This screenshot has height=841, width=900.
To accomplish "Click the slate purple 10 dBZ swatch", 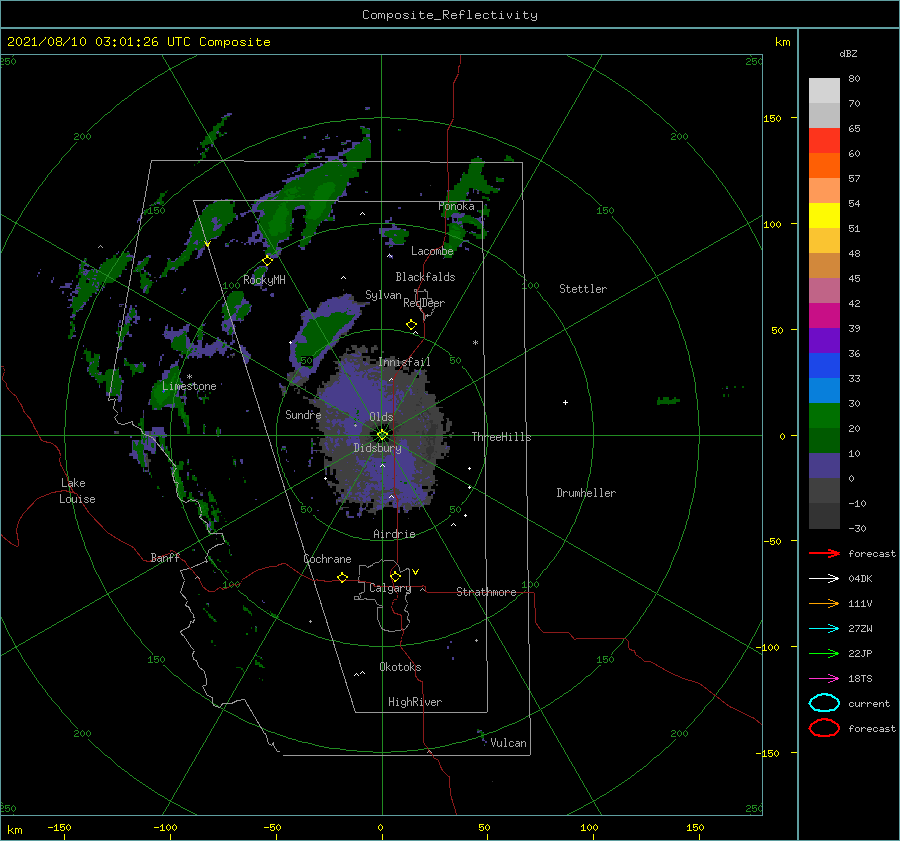I will click(x=824, y=466).
